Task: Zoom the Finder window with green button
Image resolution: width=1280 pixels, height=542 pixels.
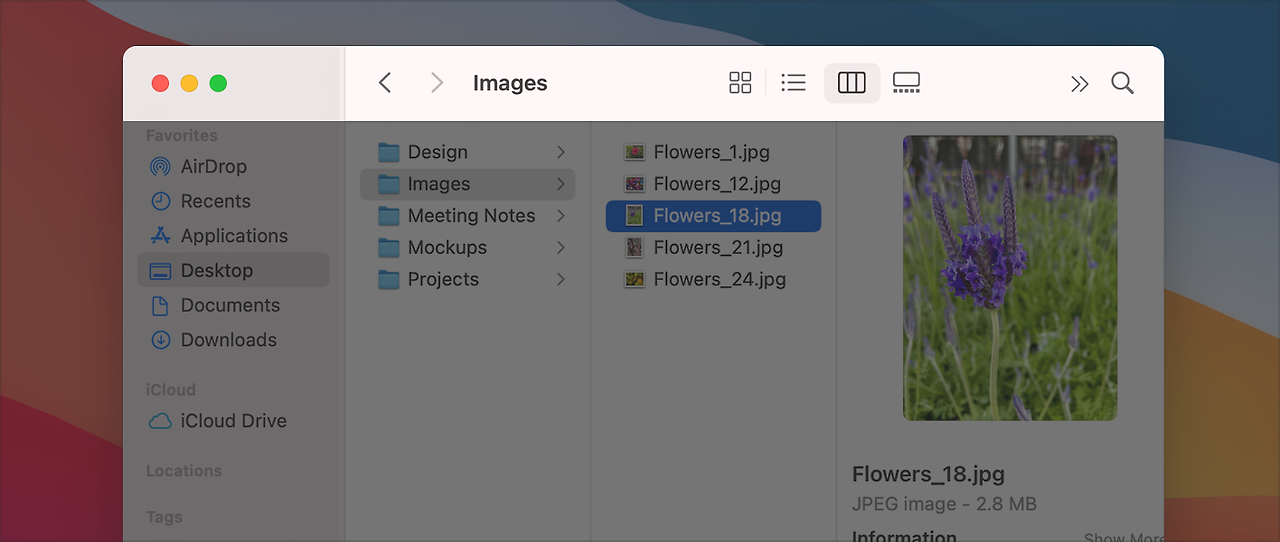Action: tap(218, 84)
